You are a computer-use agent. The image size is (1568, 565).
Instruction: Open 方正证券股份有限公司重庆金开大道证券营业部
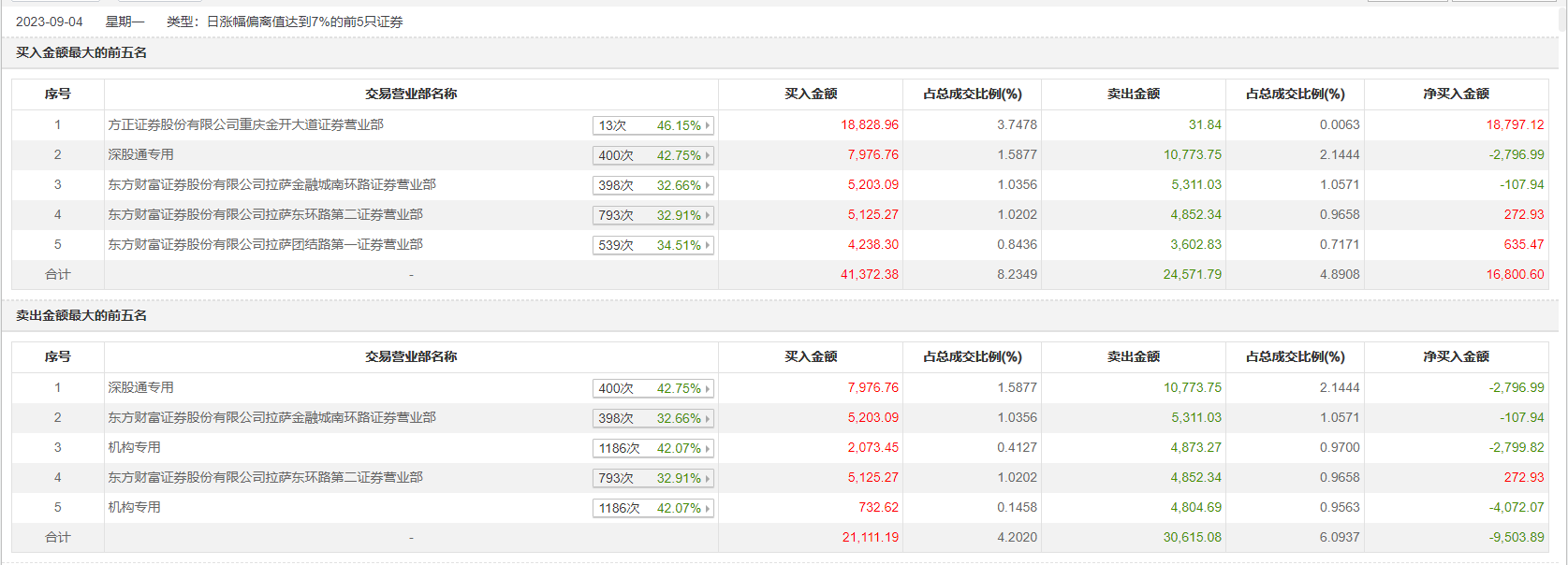point(245,124)
